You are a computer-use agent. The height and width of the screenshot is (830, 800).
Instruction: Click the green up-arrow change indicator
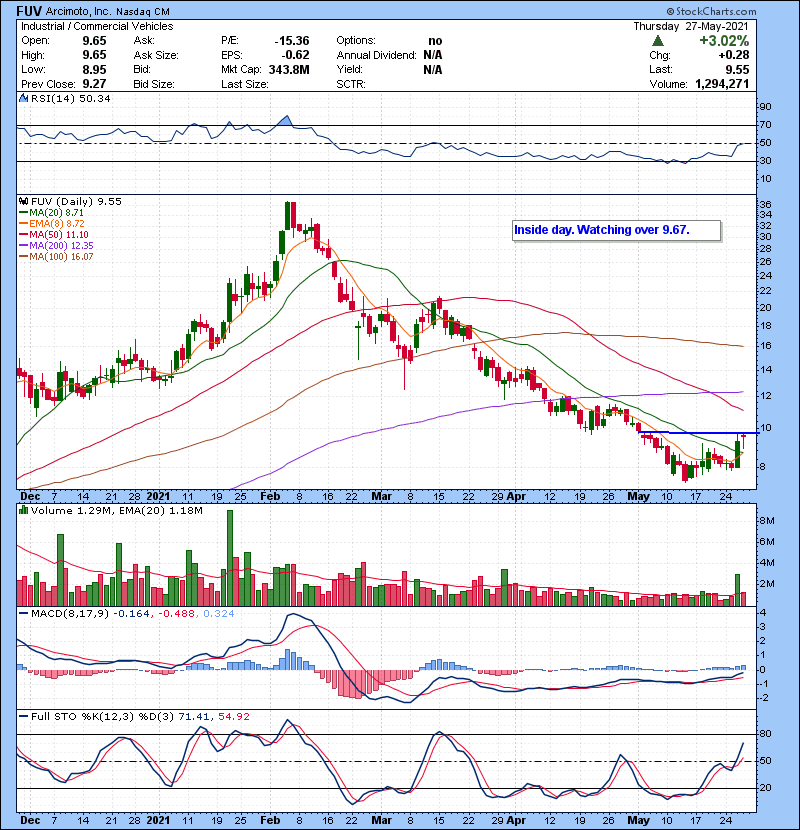[658, 41]
